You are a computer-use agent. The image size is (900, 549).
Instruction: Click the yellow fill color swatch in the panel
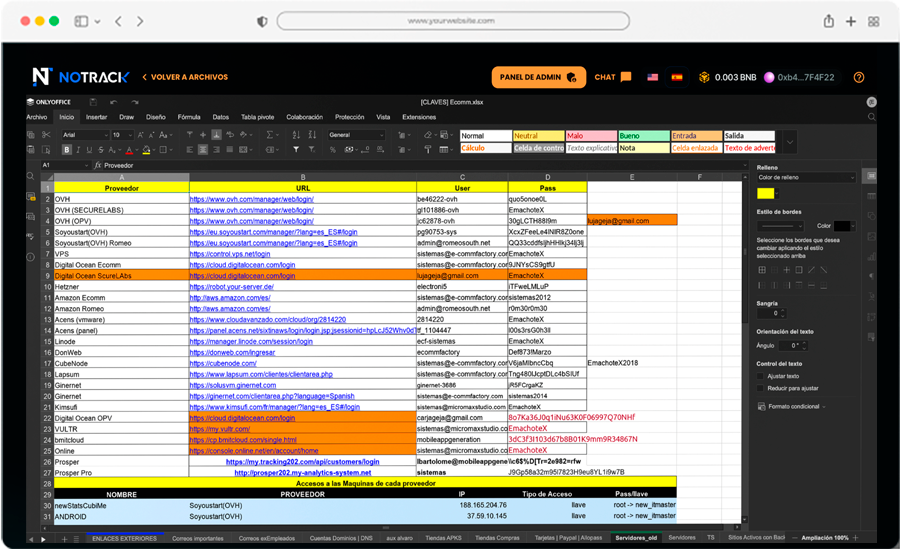coord(765,194)
